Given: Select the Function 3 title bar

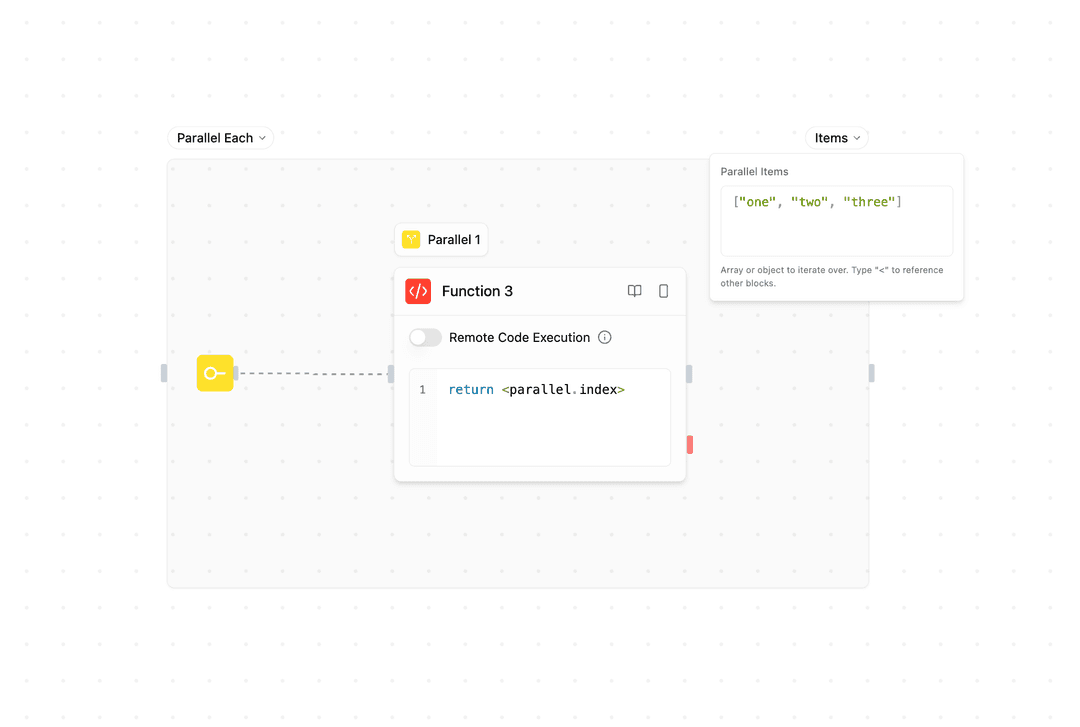Looking at the screenshot, I should [x=477, y=291].
